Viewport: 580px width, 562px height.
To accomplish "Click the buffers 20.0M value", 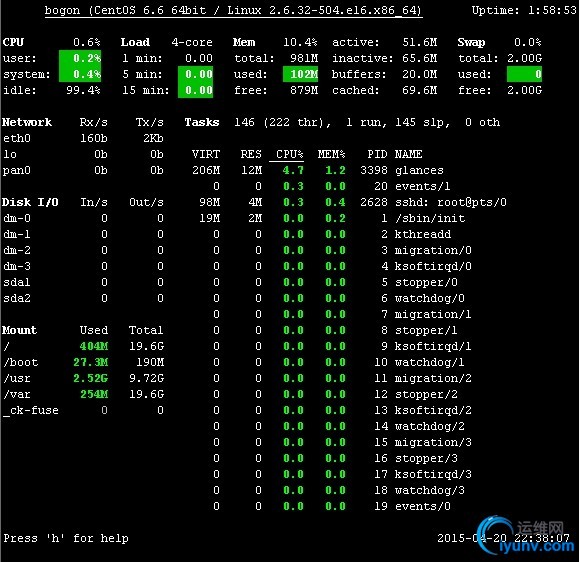I will 420,74.
